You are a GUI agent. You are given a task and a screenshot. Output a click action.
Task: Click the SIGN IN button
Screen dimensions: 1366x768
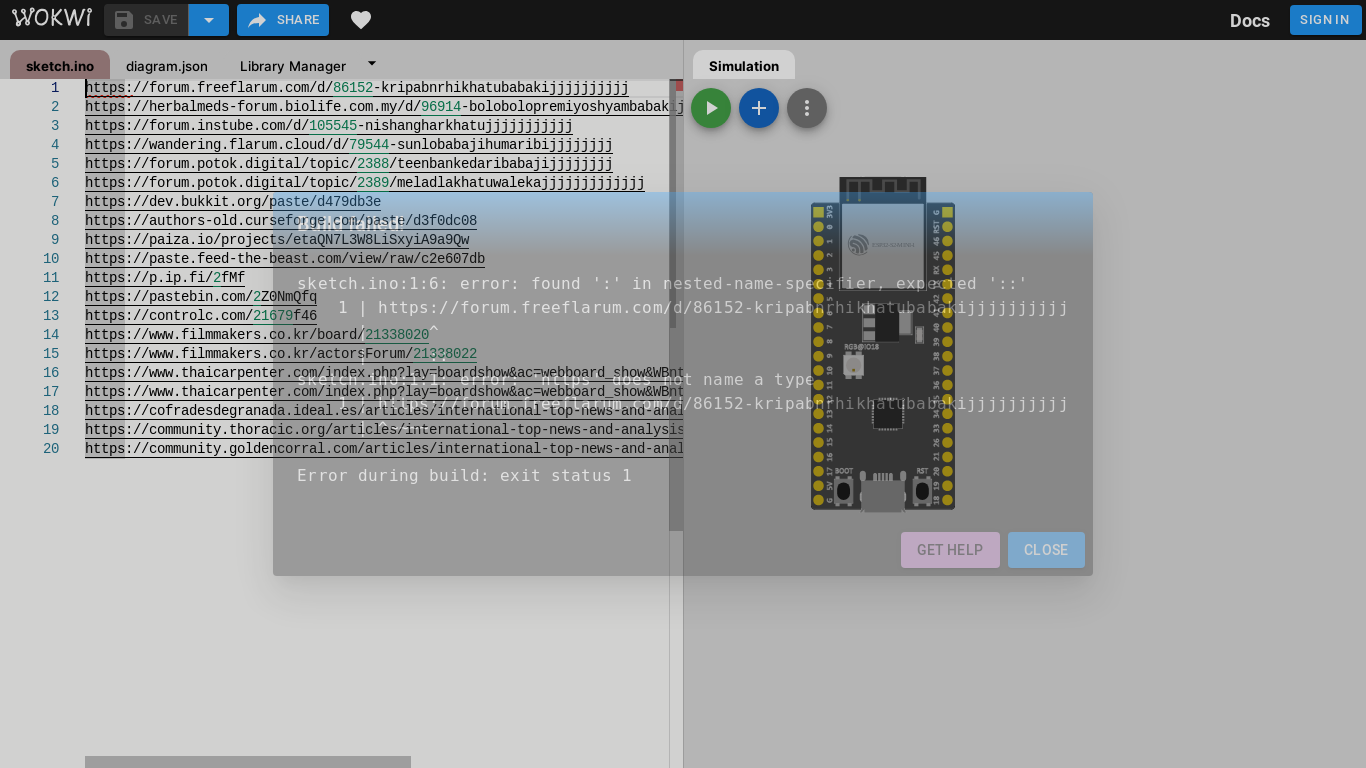tap(1325, 20)
